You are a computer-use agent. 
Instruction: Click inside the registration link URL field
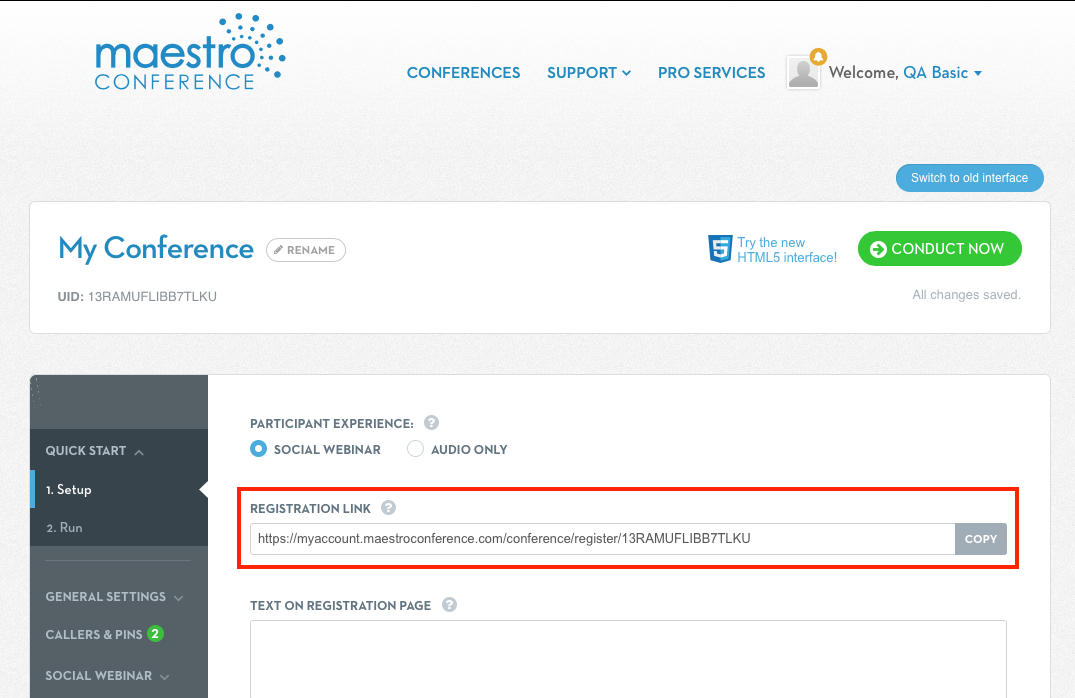click(x=603, y=539)
